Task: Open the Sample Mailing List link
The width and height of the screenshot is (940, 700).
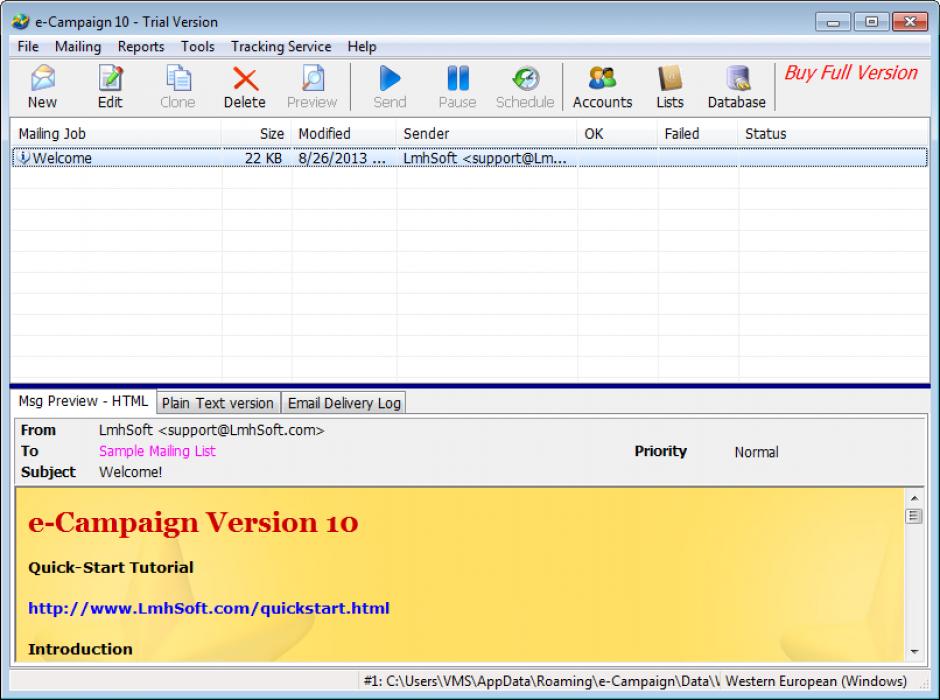Action: point(157,451)
